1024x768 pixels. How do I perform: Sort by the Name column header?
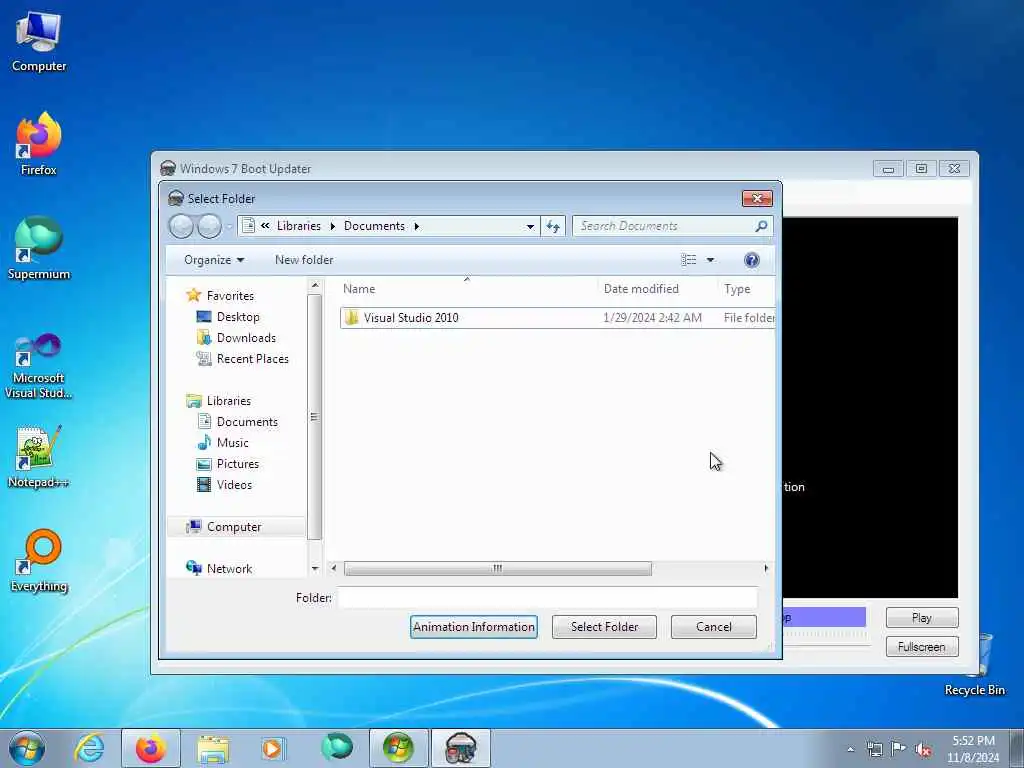click(x=468, y=289)
